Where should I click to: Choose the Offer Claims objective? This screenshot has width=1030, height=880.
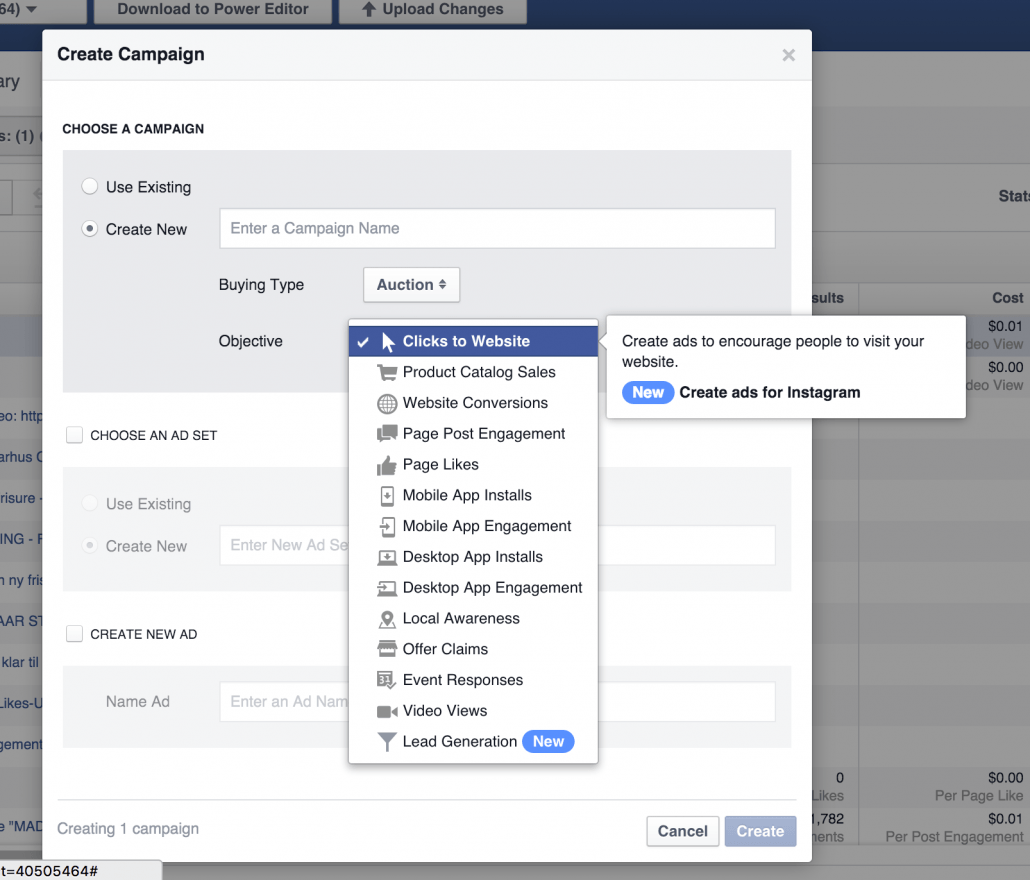coord(473,649)
